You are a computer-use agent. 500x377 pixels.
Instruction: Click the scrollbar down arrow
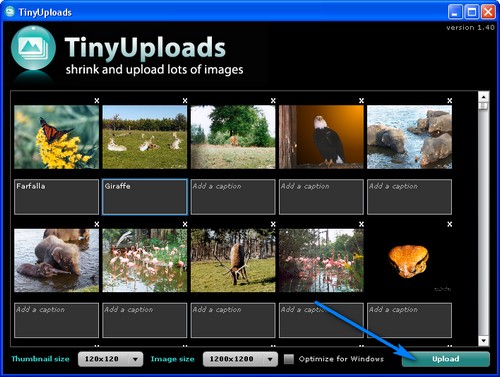484,341
